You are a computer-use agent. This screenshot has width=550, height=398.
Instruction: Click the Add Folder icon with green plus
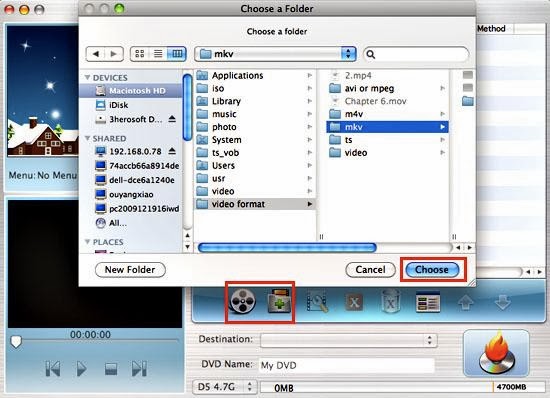279,301
